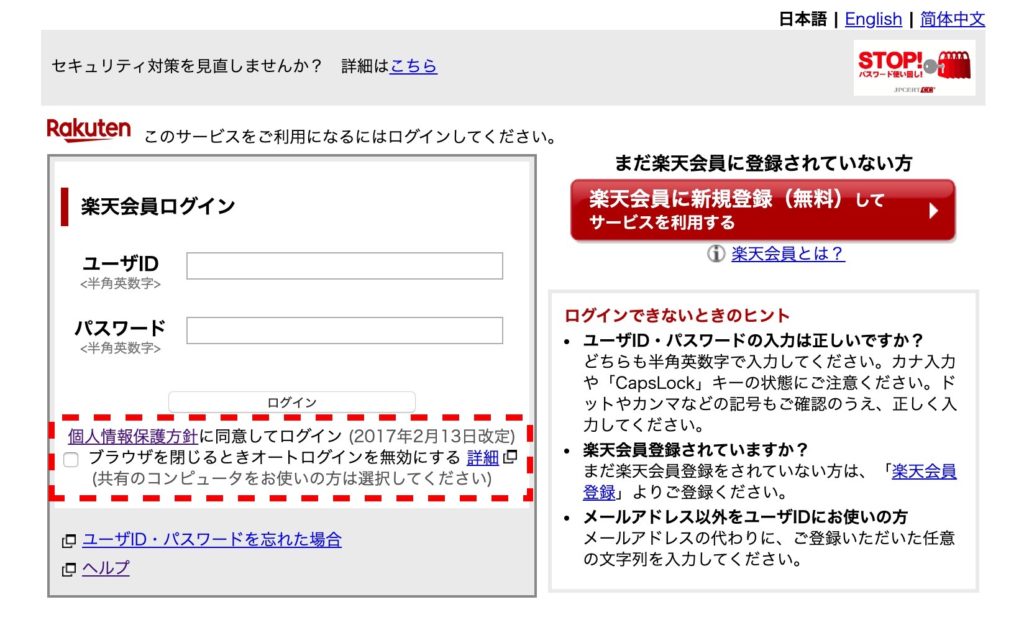Select the 日本語 language option
This screenshot has width=1024, height=625.
coord(803,19)
